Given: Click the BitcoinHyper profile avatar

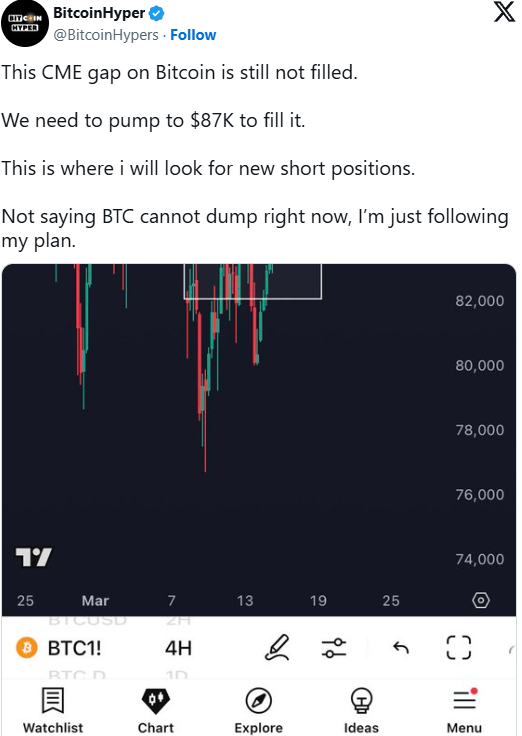Looking at the screenshot, I should coord(25,23).
